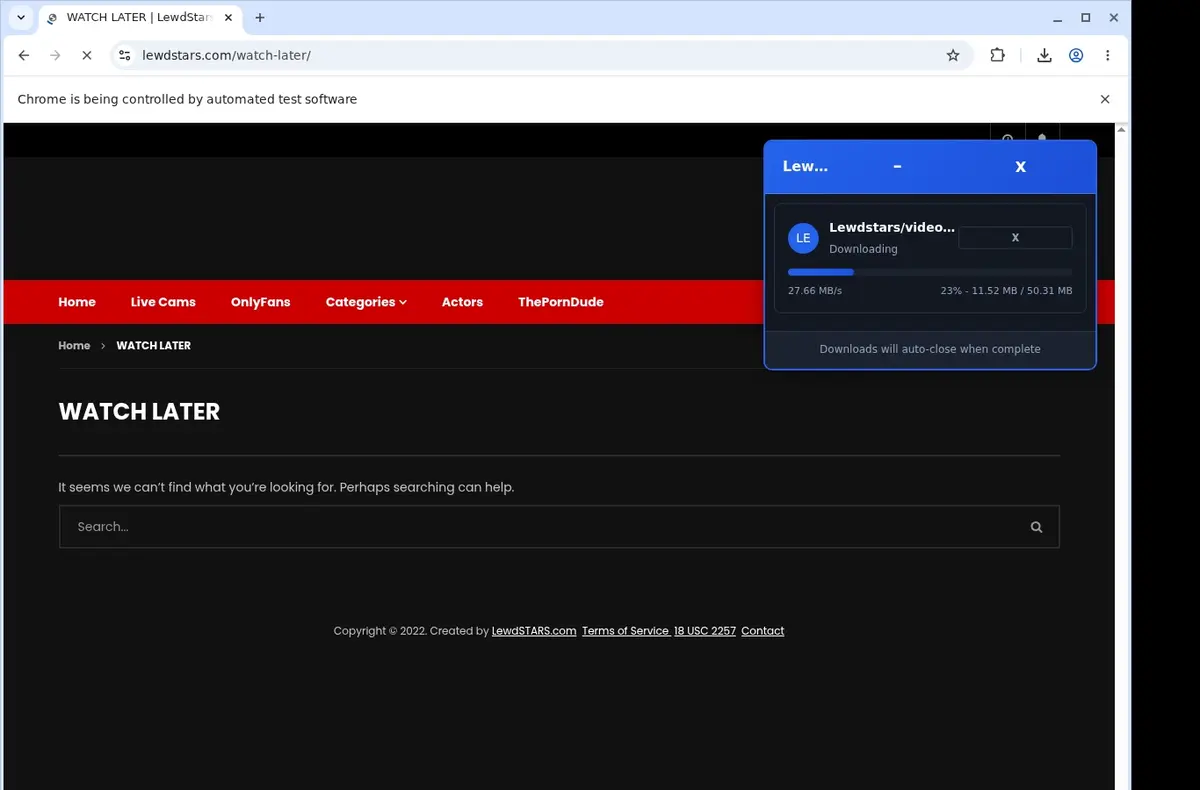
Task: Select the WATCH LATER browser tab
Action: 141,17
